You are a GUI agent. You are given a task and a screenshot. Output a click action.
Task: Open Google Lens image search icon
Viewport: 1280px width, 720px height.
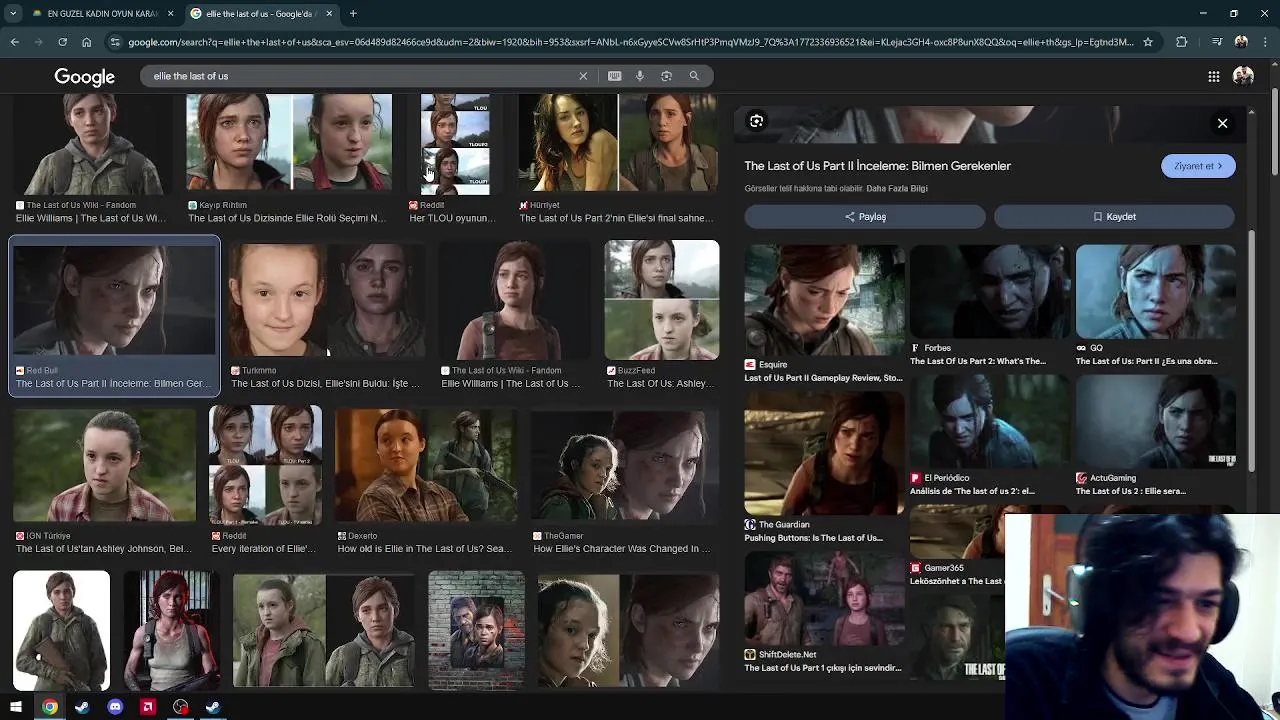666,76
